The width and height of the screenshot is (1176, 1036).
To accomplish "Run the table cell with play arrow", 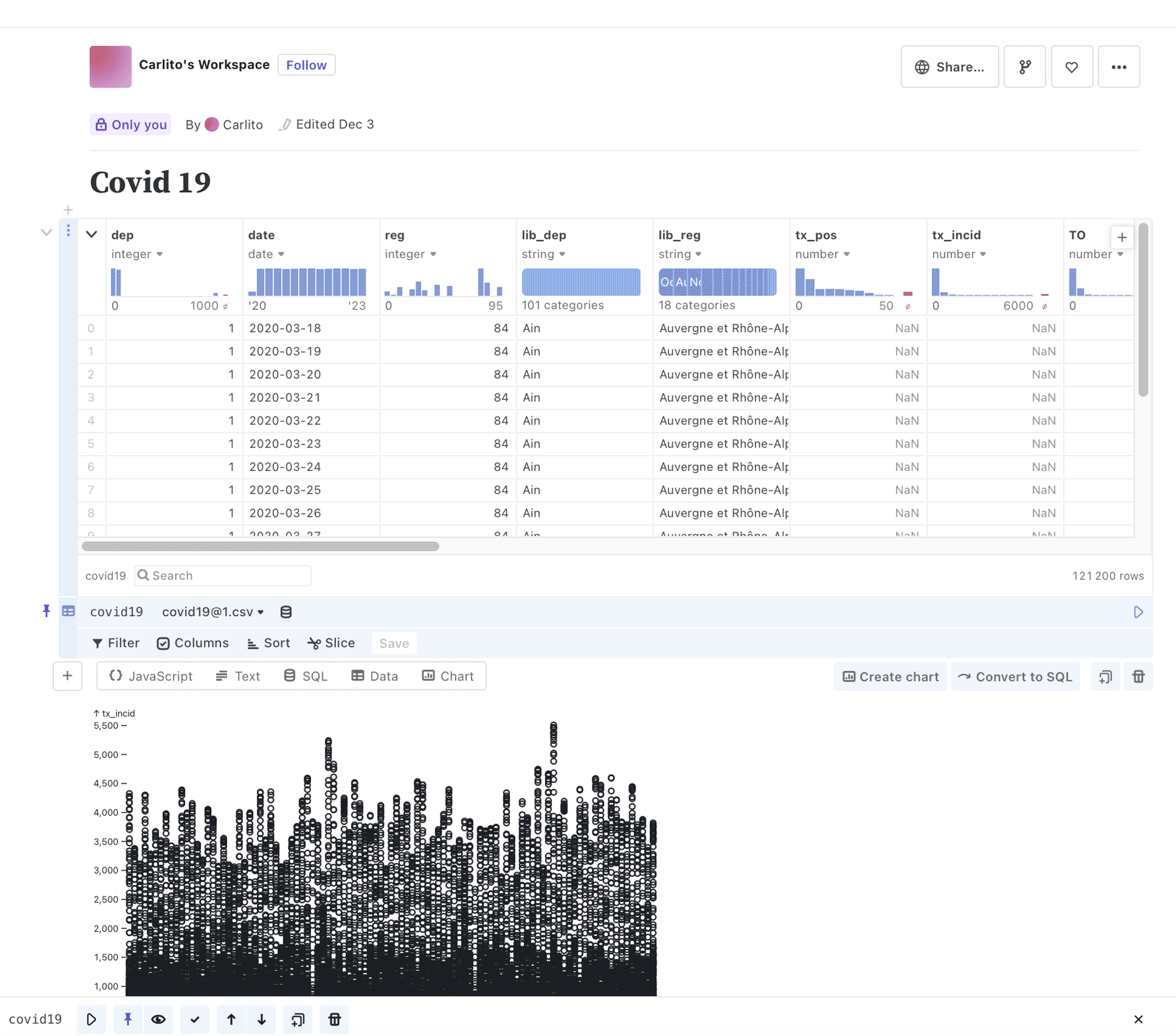I will tap(1138, 612).
